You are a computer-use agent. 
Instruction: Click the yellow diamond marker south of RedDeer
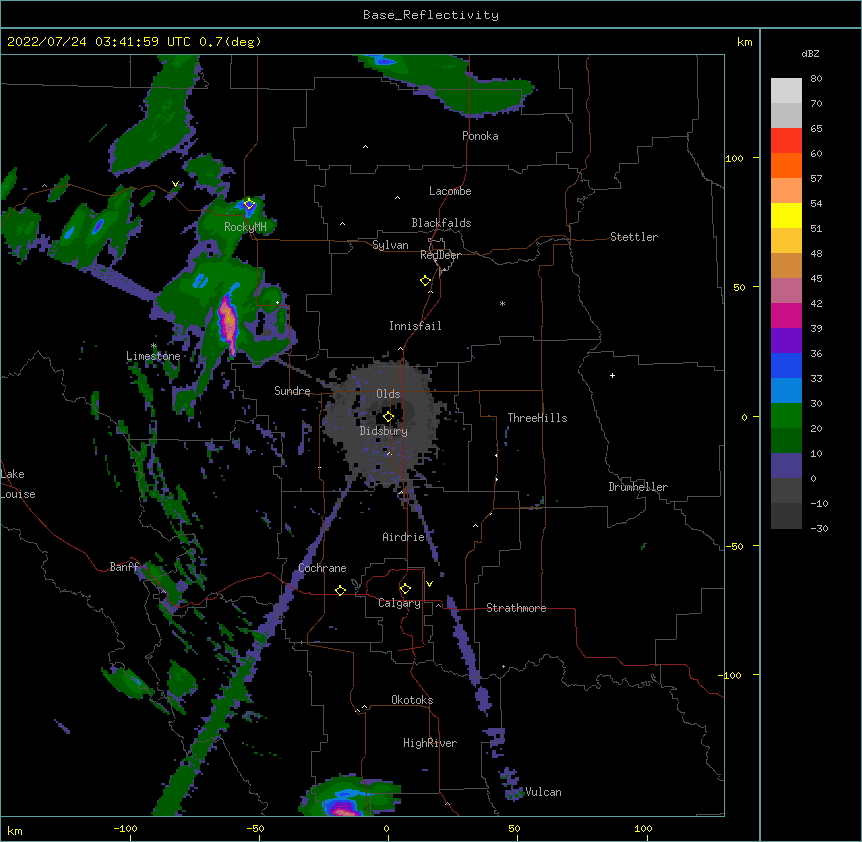point(425,281)
